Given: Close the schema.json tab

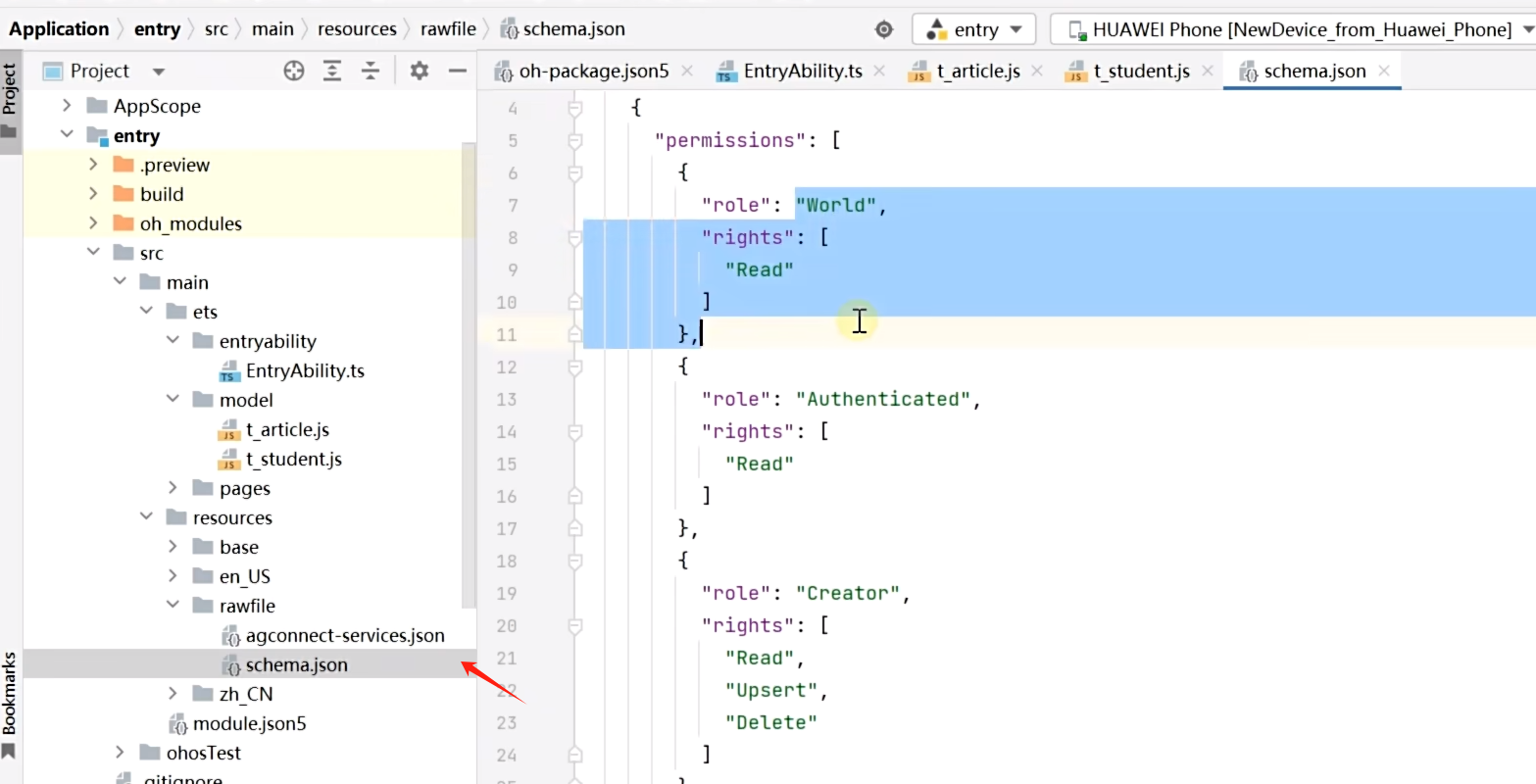Looking at the screenshot, I should click(x=1384, y=71).
